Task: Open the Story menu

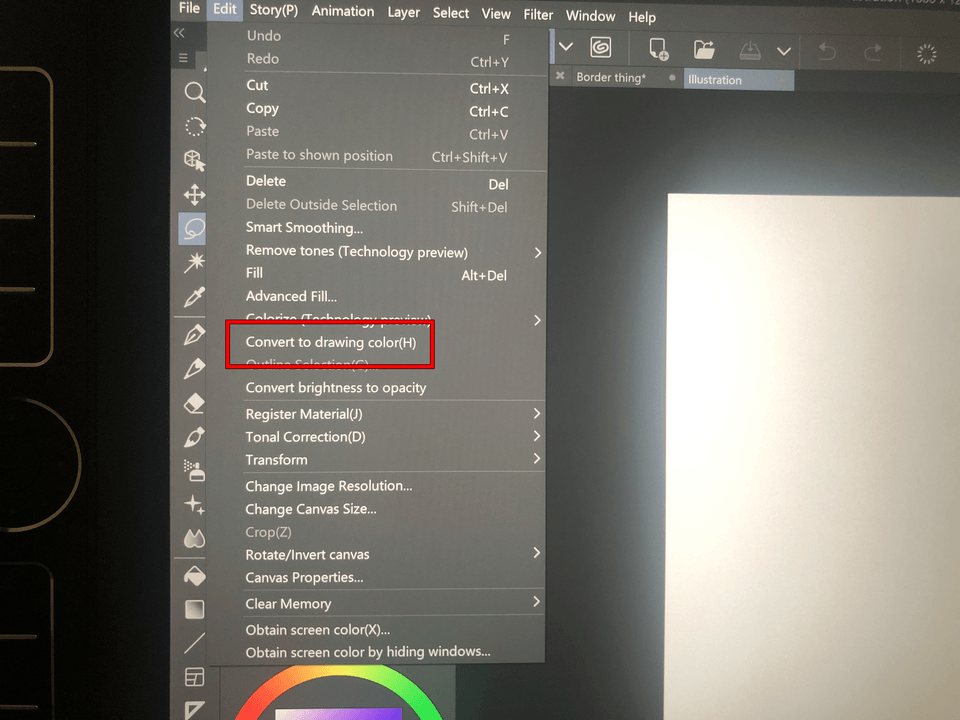Action: pos(273,10)
